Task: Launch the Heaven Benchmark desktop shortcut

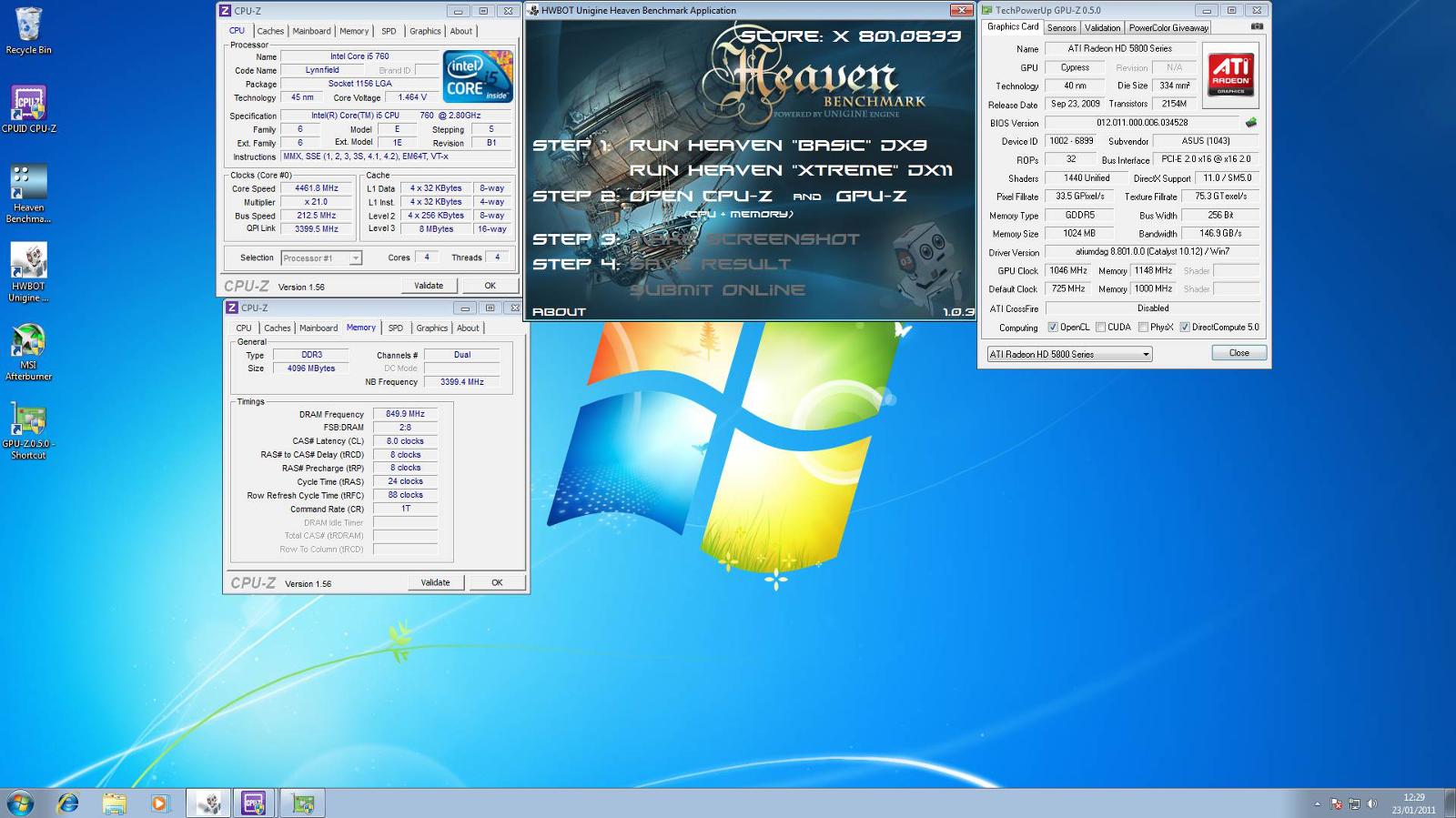Action: pyautogui.click(x=28, y=193)
